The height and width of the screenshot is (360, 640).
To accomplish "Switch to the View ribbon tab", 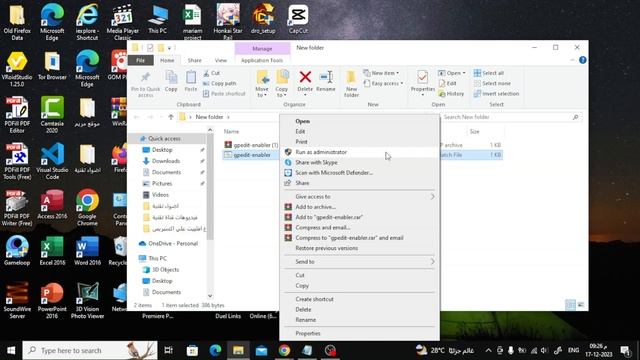I will tap(220, 60).
